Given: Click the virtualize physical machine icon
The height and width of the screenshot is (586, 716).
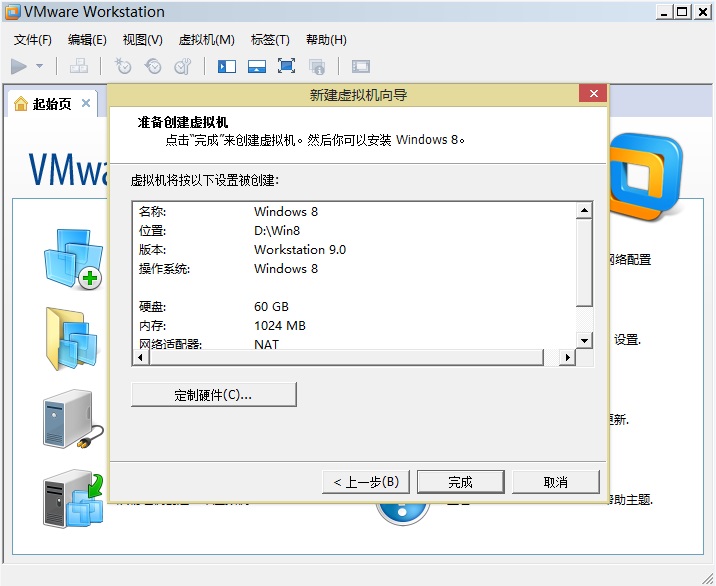Looking at the screenshot, I should (x=74, y=499).
